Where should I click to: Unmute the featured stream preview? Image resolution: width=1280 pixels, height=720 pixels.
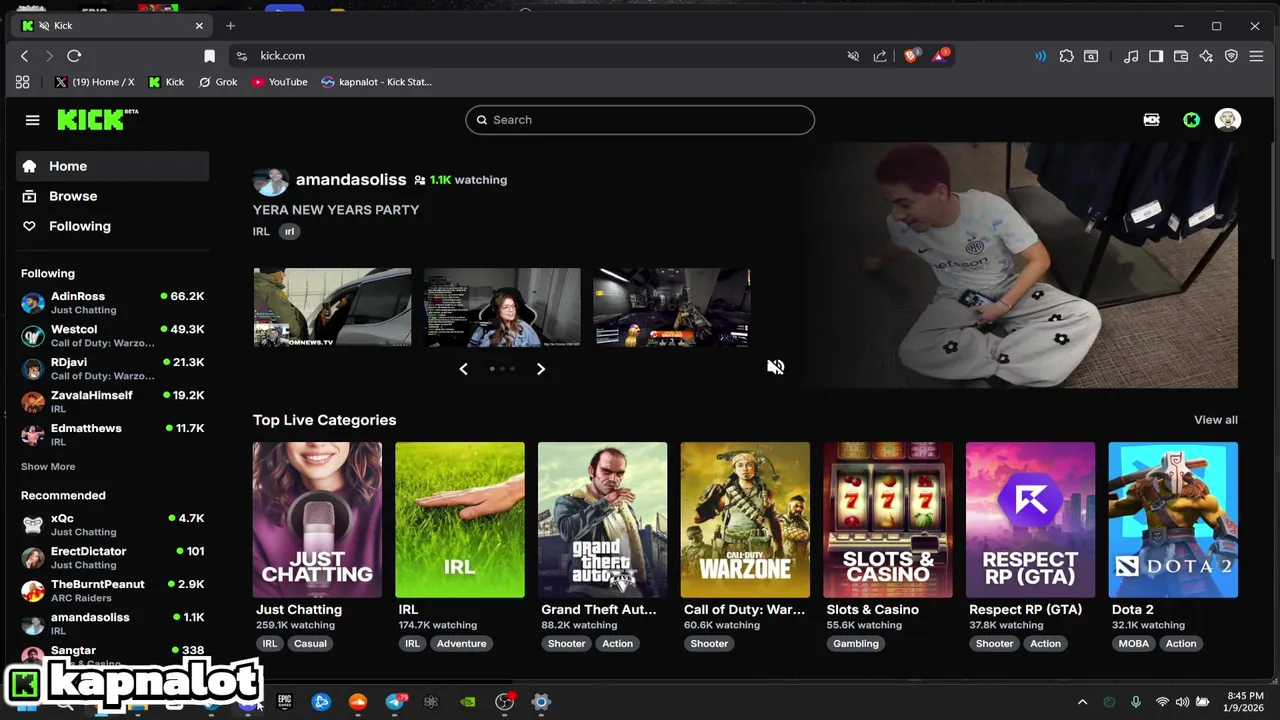775,367
